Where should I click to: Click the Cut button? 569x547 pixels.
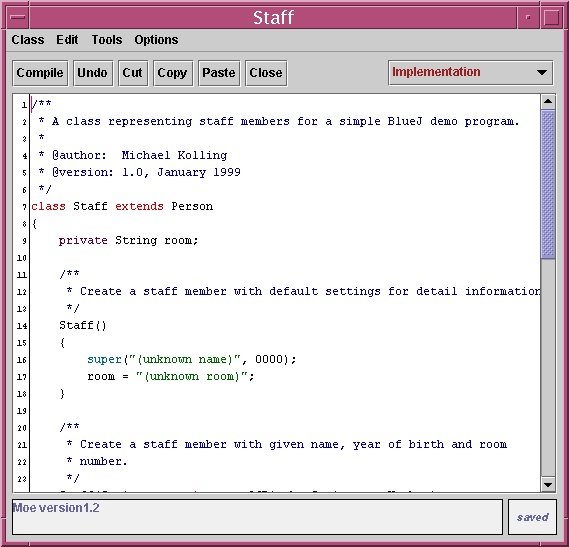tap(132, 73)
